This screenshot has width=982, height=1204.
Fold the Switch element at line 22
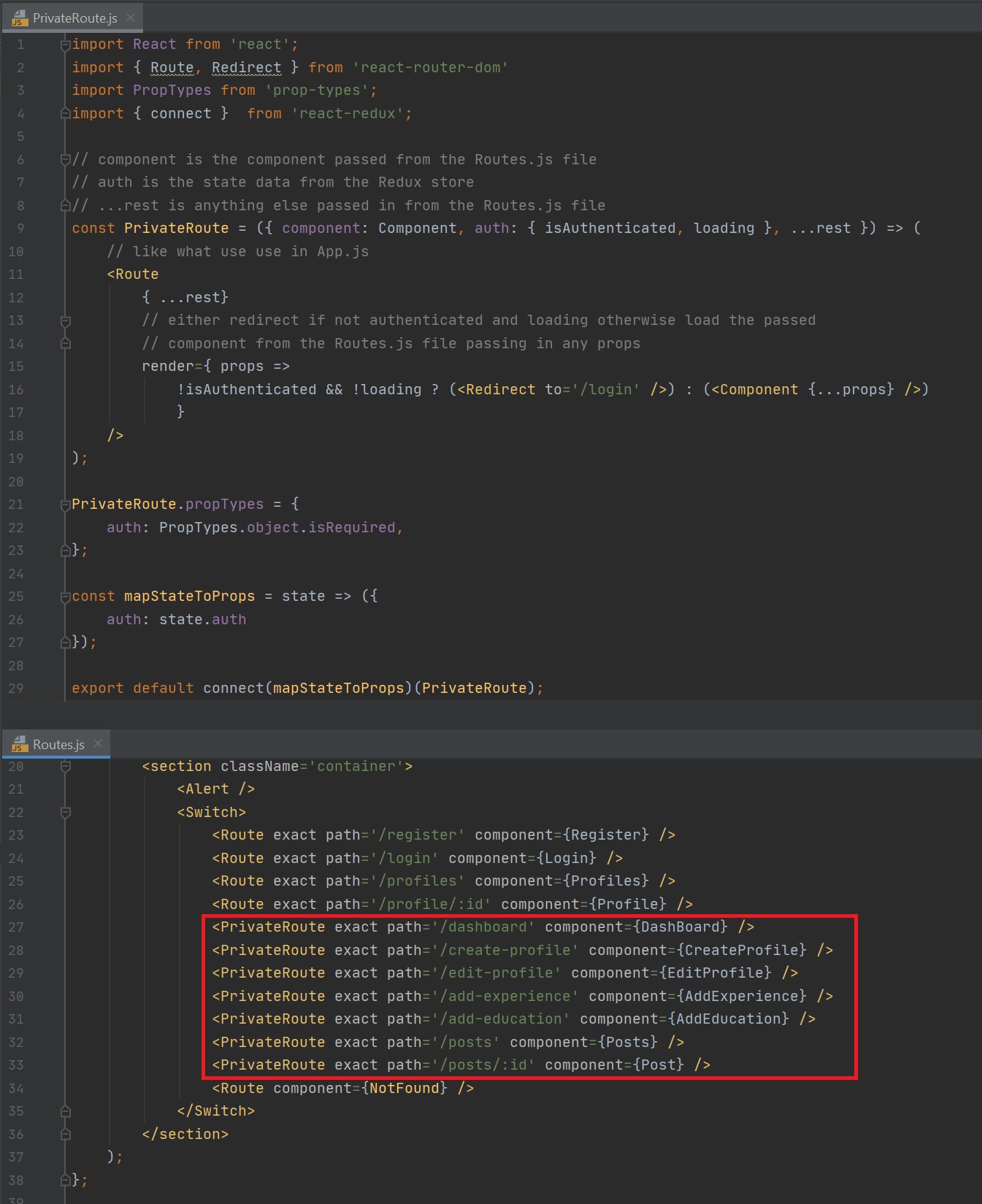pyautogui.click(x=66, y=813)
